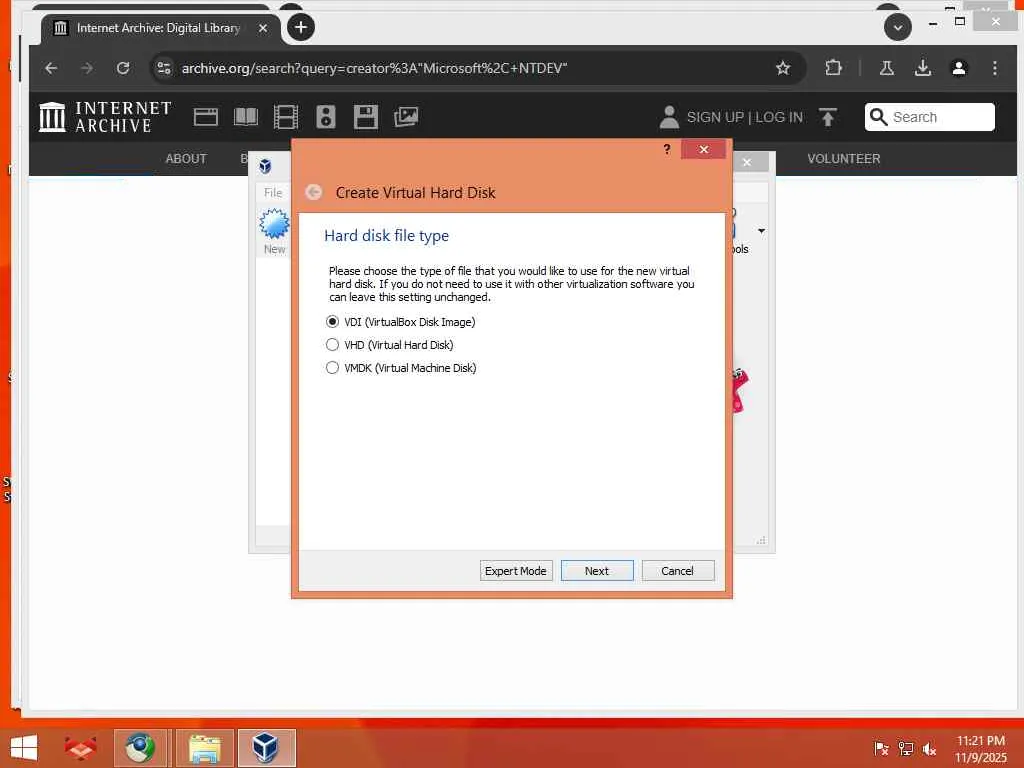Click Next in the disk wizard
Screen dimensions: 1024x768
[x=597, y=571]
